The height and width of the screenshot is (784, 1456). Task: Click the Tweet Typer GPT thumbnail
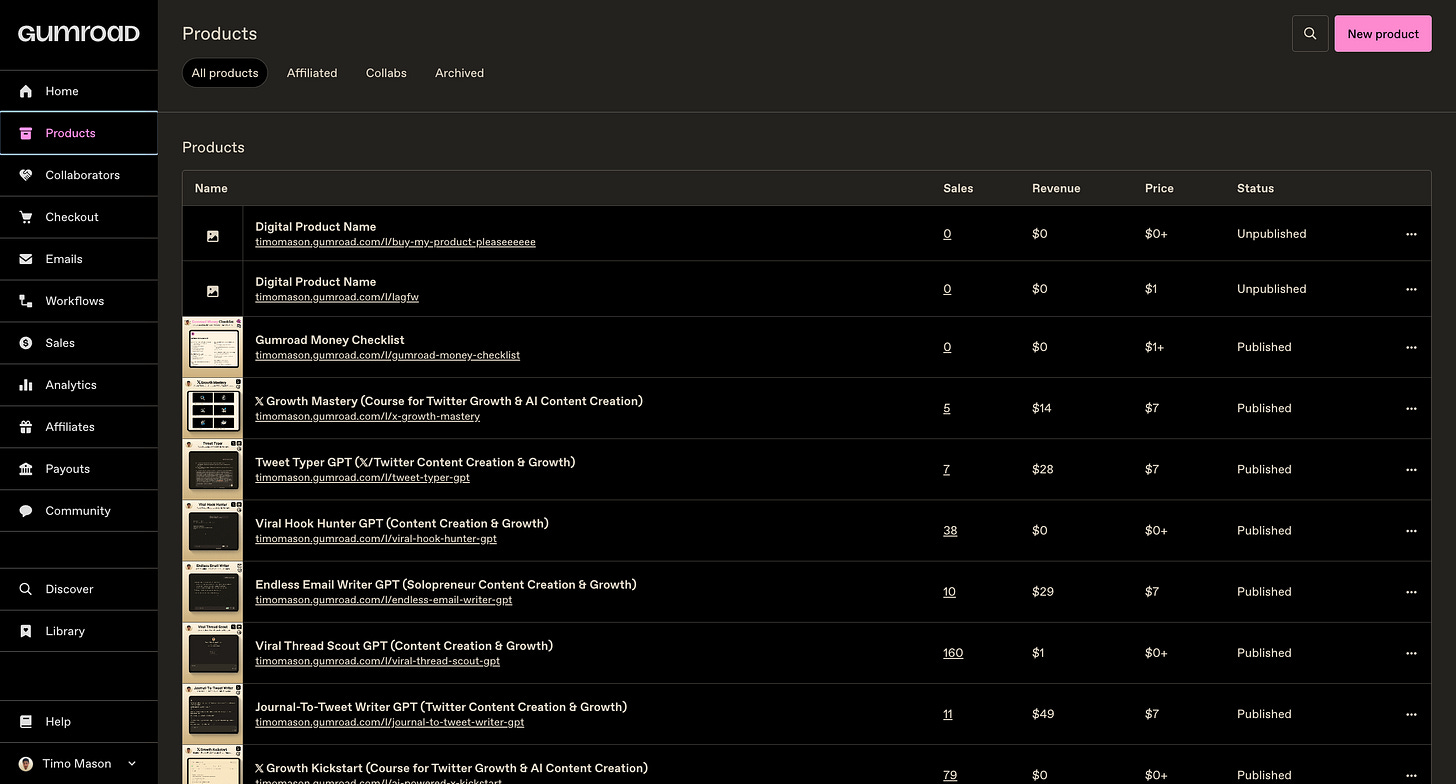click(213, 469)
